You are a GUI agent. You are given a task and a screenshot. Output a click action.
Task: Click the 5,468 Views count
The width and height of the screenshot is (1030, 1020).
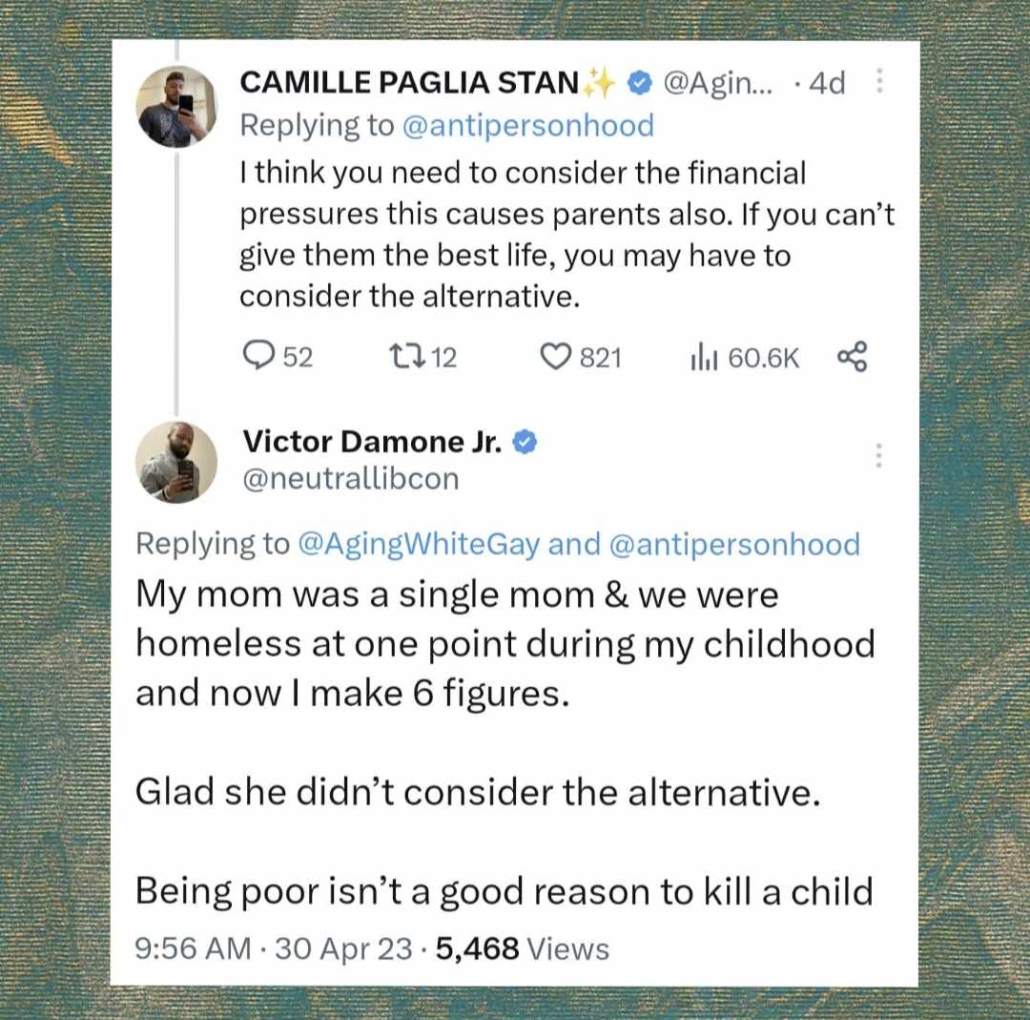point(523,948)
